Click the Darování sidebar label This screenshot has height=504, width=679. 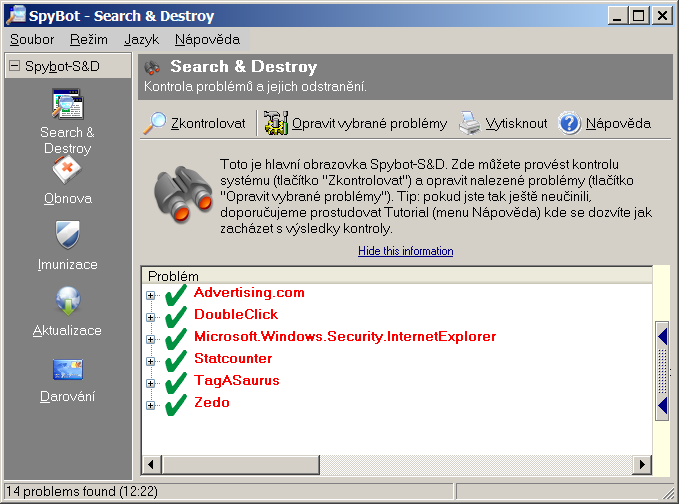point(68,396)
